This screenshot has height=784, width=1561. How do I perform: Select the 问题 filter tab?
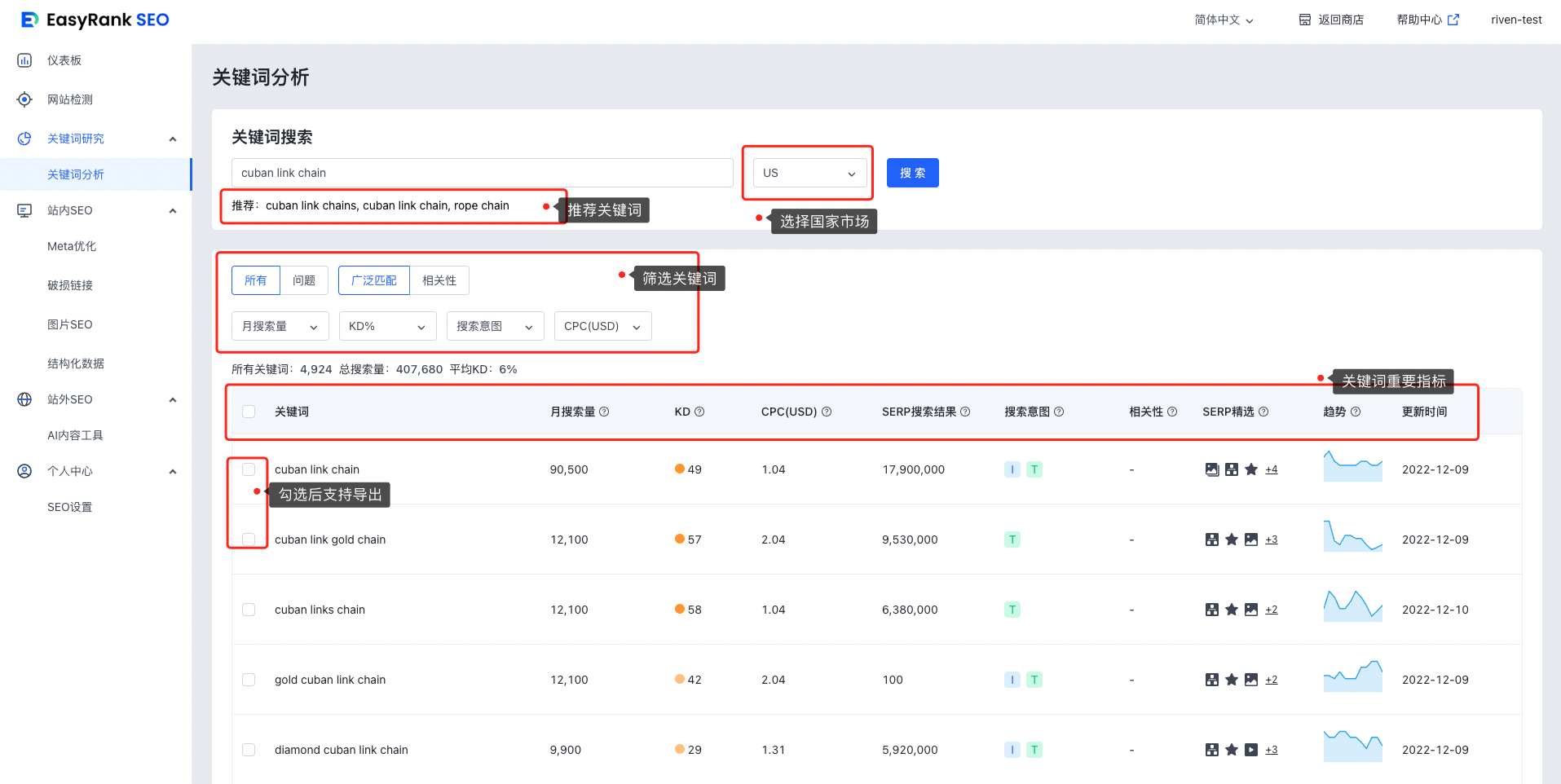point(304,280)
